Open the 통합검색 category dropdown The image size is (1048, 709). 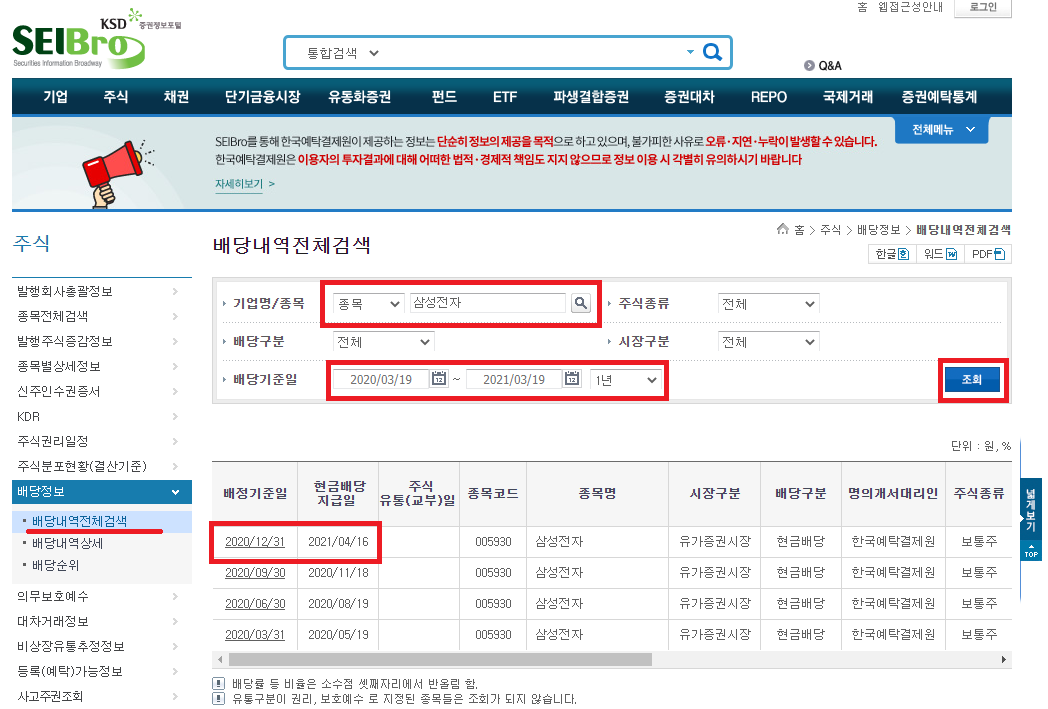343,53
